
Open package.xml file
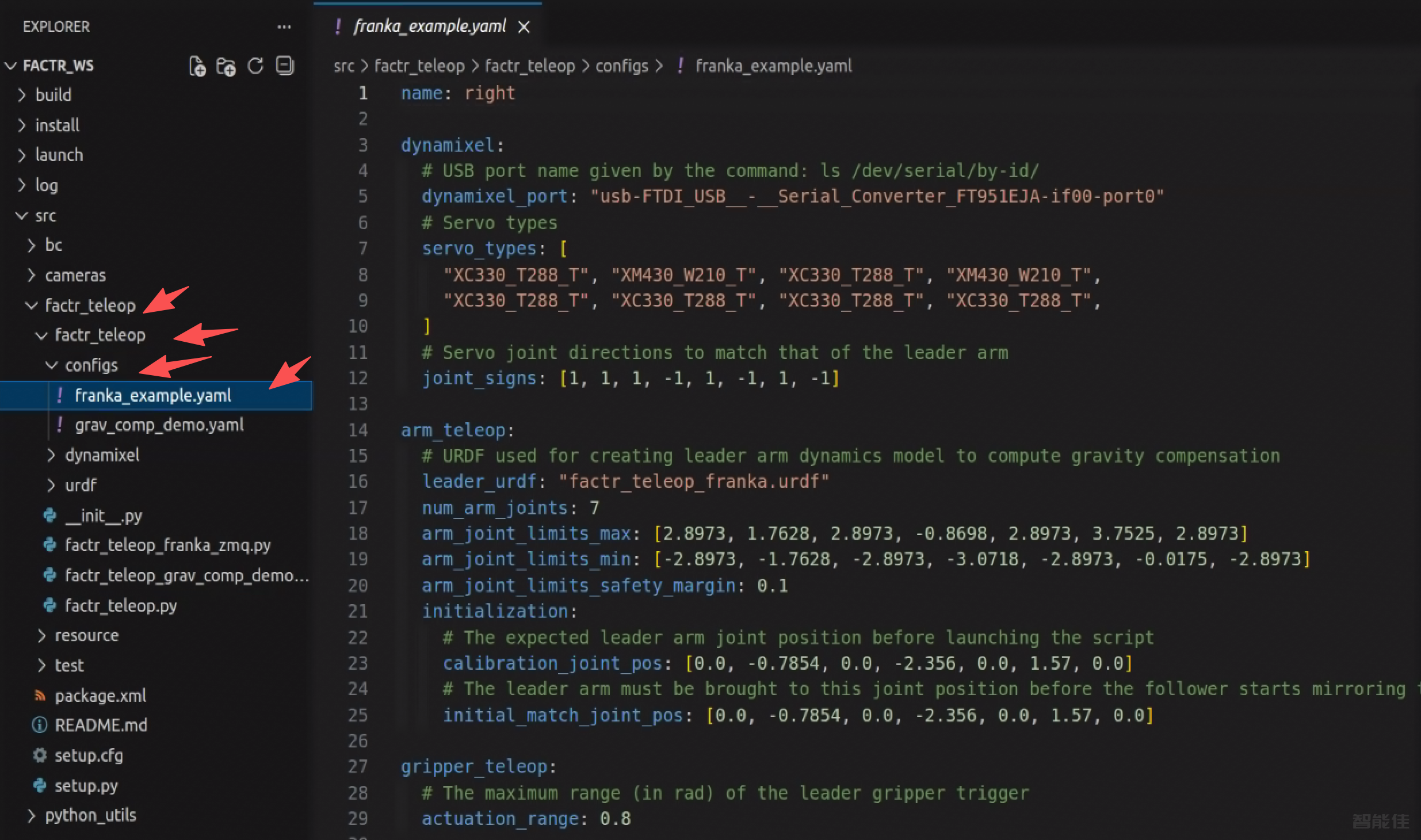[x=100, y=696]
